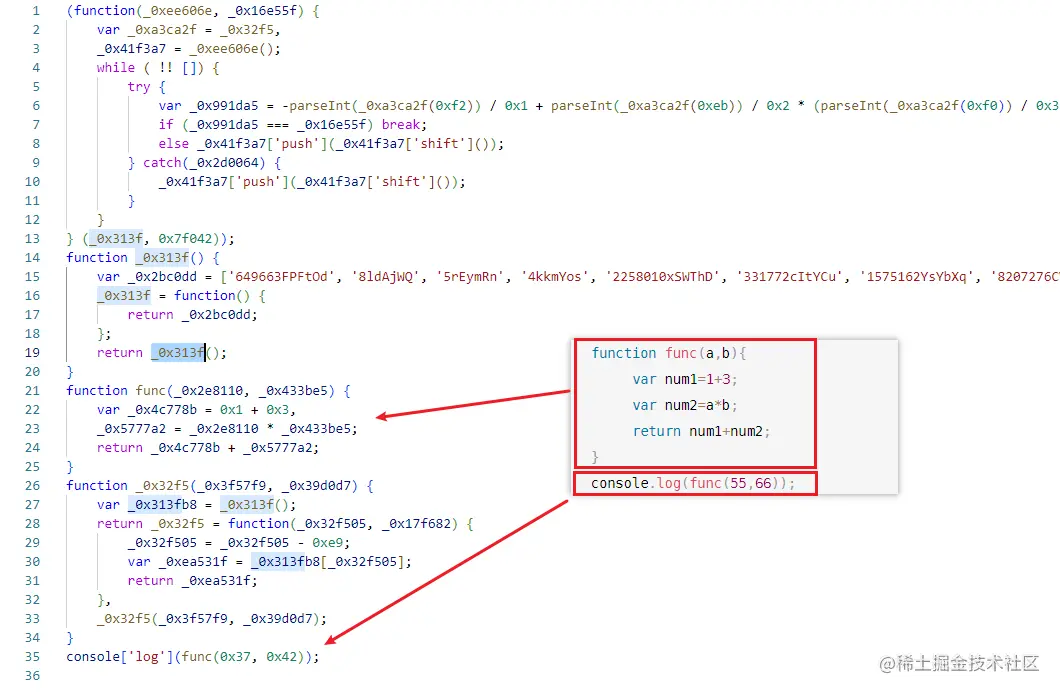Click the 'while' keyword on line 4
1060x694 pixels.
pos(116,68)
